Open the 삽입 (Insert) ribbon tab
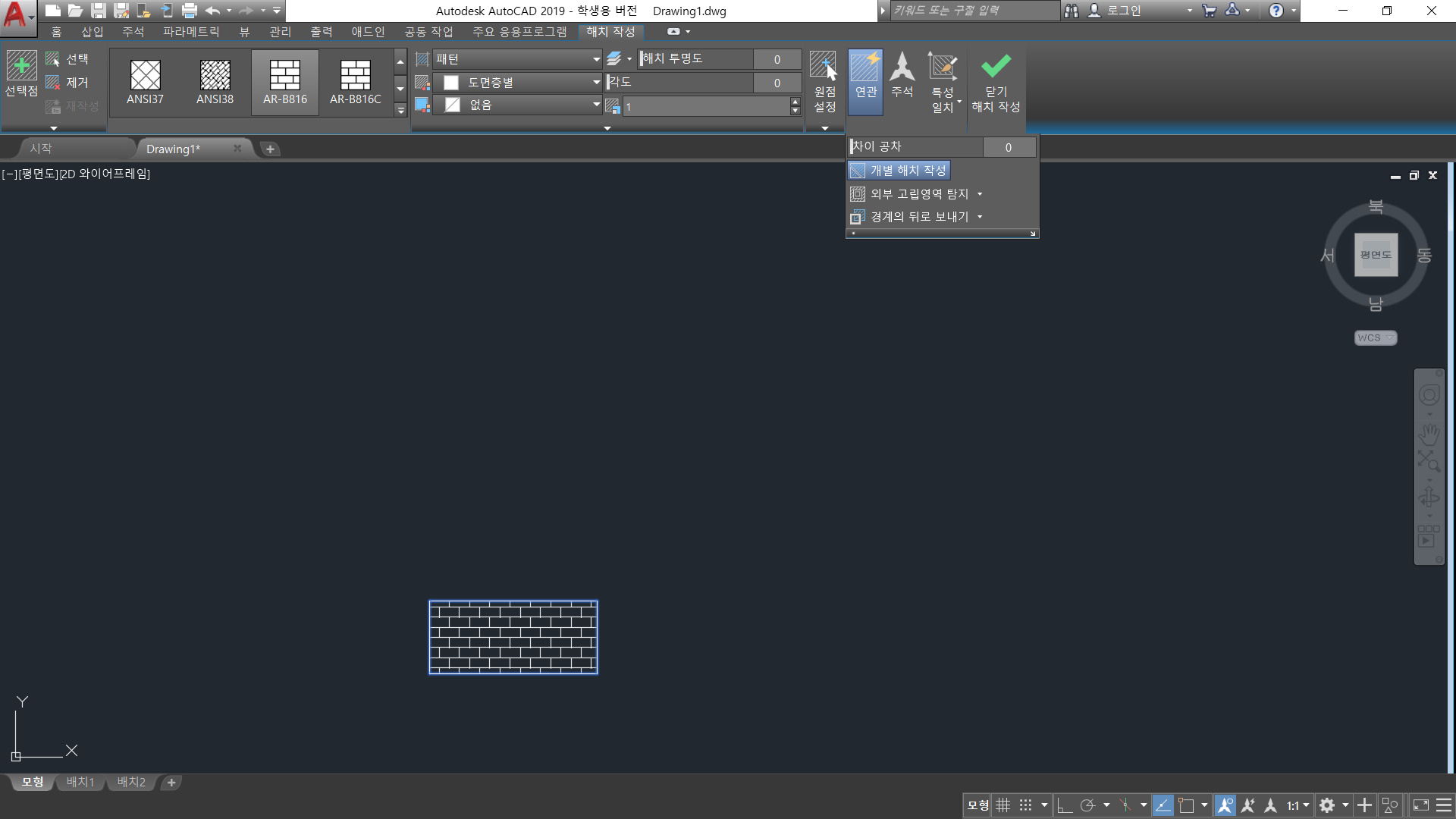Image resolution: width=1456 pixels, height=819 pixels. pos(93,32)
